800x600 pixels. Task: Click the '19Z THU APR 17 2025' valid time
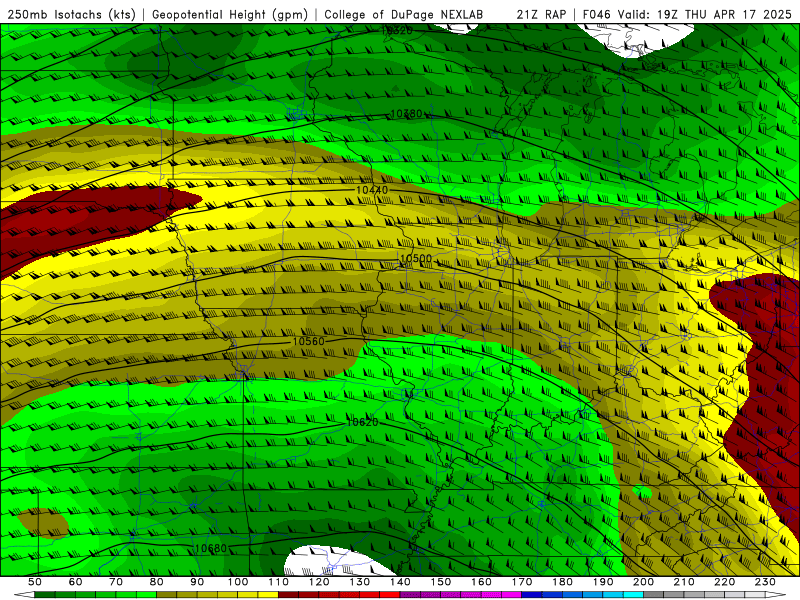(x=724, y=14)
